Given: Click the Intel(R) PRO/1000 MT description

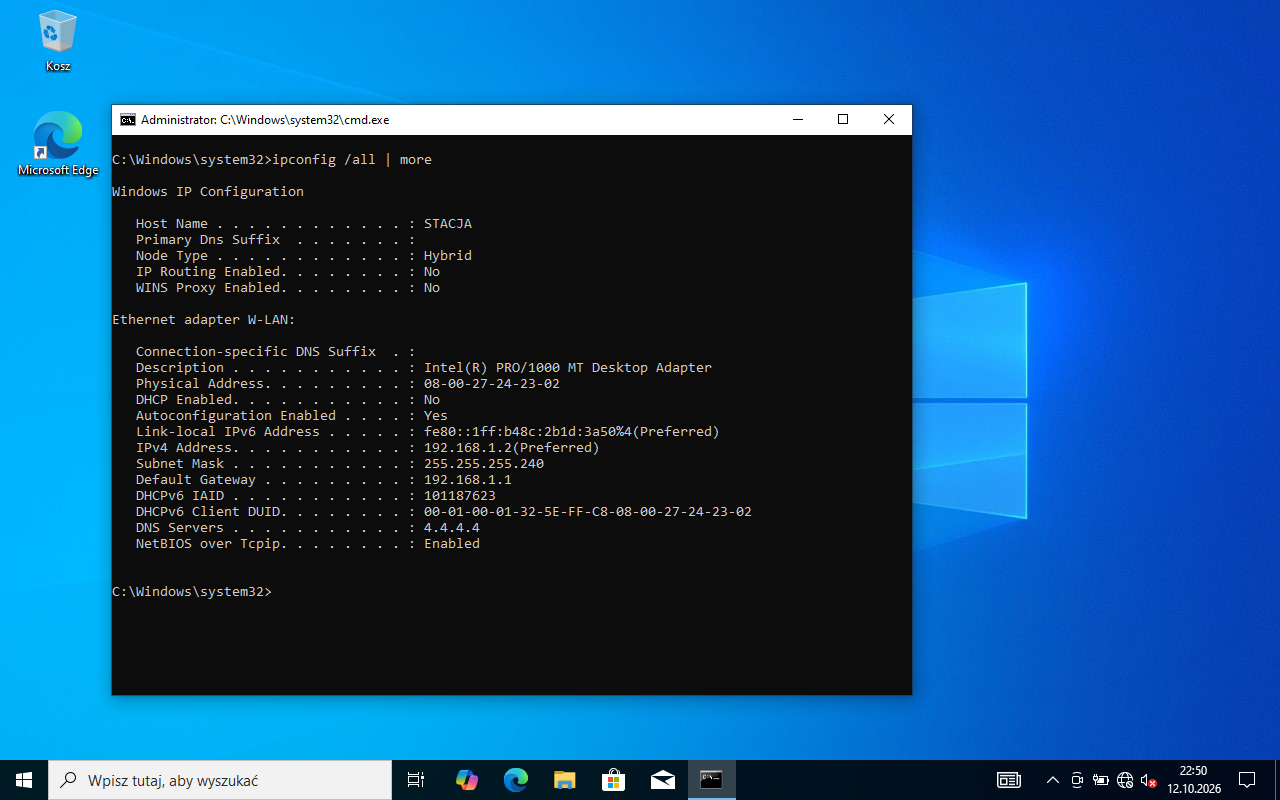Looking at the screenshot, I should (568, 368).
